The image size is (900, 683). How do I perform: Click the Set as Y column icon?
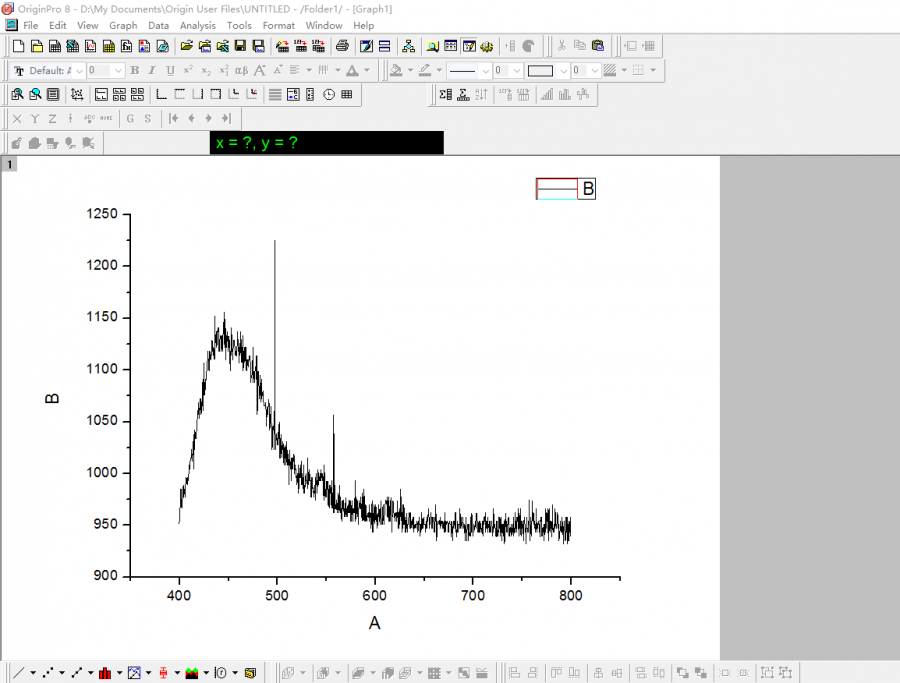(x=35, y=118)
